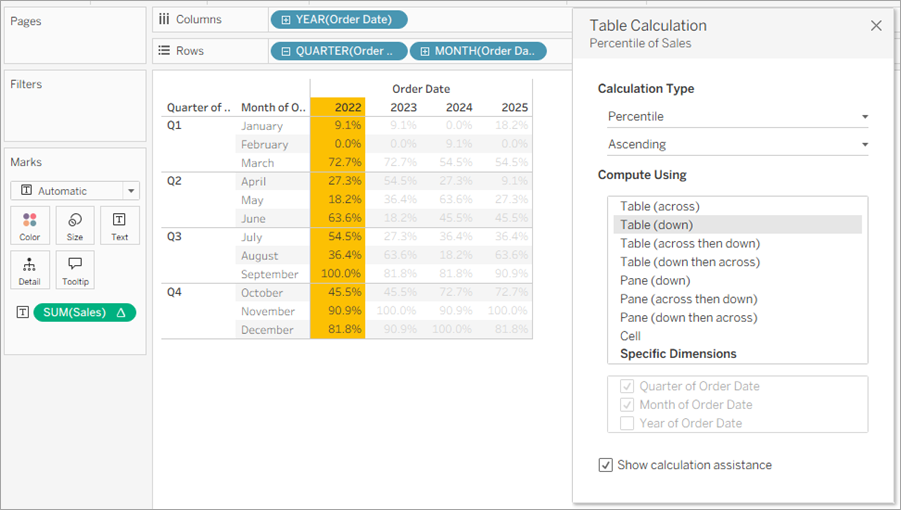Collapse the QUARTER(Order Date) pill minus icon
901x510 pixels.
(x=286, y=52)
